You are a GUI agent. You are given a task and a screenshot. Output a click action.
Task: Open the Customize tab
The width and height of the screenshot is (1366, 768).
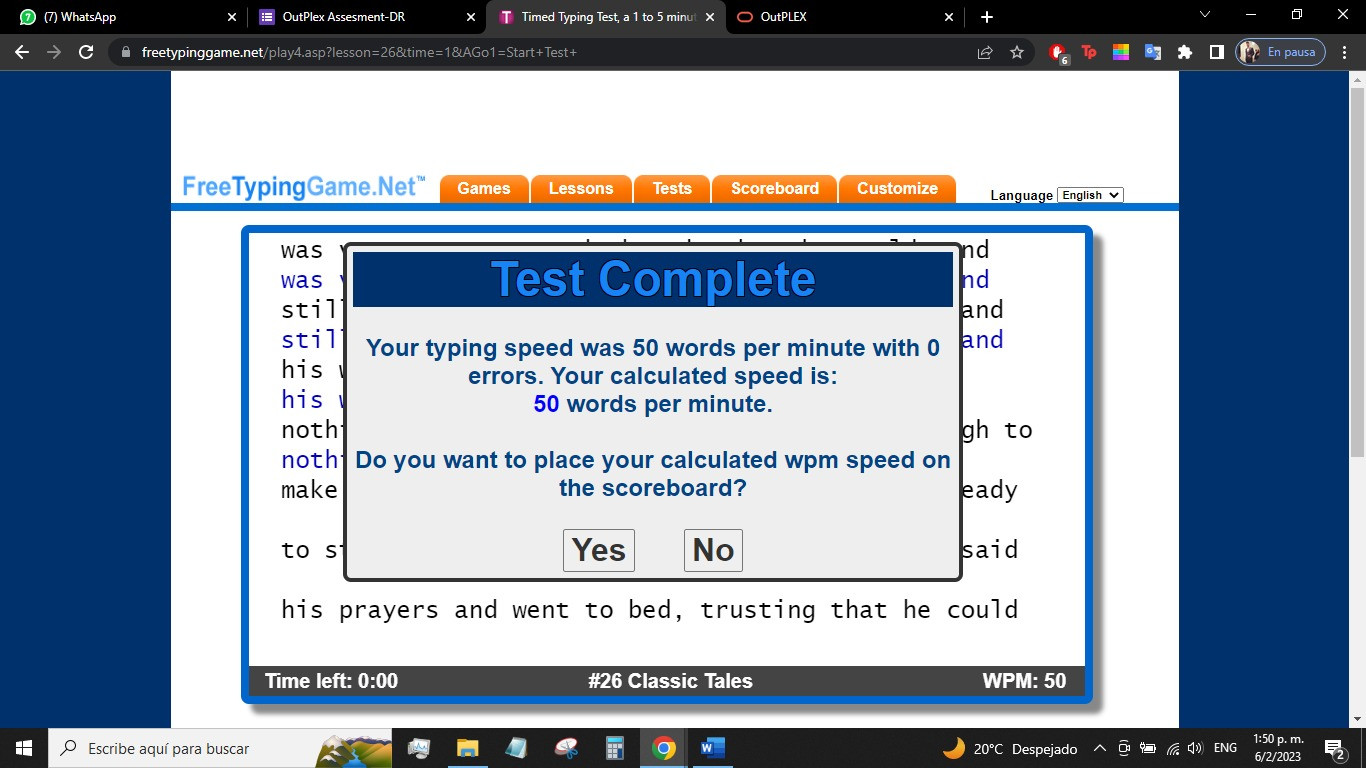(898, 188)
